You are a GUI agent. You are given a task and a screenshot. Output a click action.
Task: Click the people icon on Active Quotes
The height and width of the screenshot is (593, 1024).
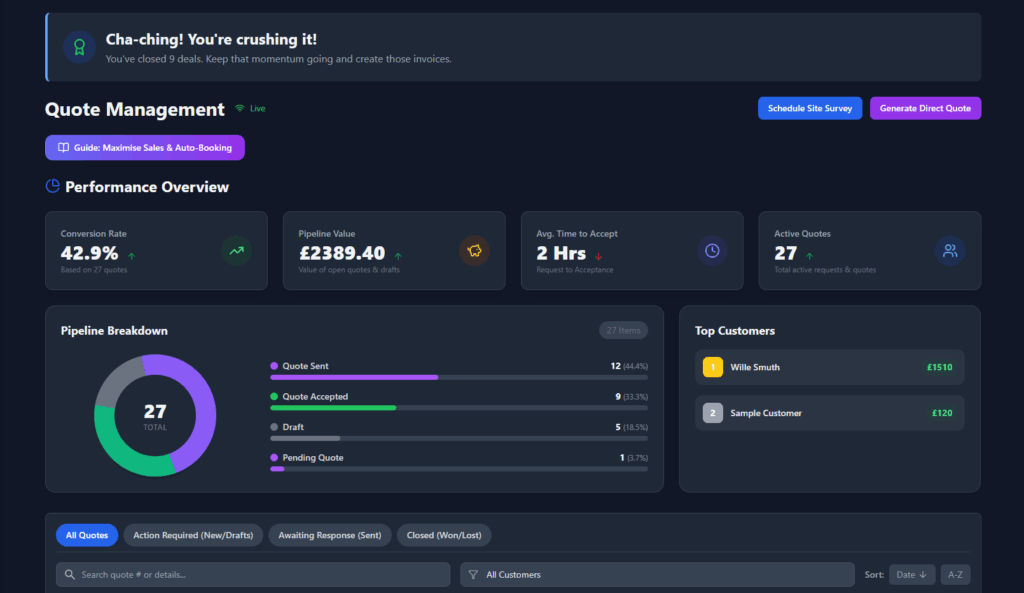pos(950,251)
